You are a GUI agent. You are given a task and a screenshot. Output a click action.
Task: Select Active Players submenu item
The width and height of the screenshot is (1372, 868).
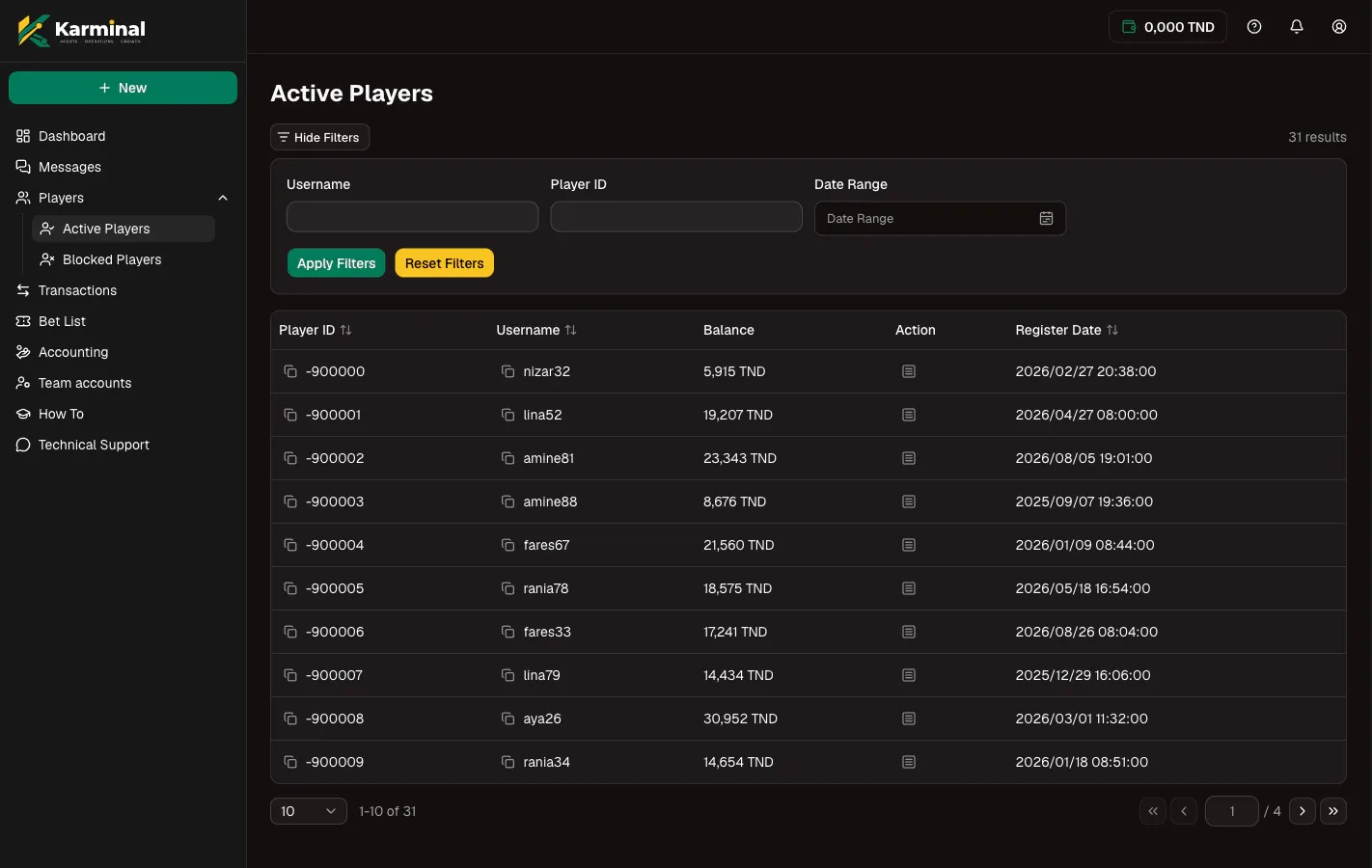pyautogui.click(x=123, y=229)
